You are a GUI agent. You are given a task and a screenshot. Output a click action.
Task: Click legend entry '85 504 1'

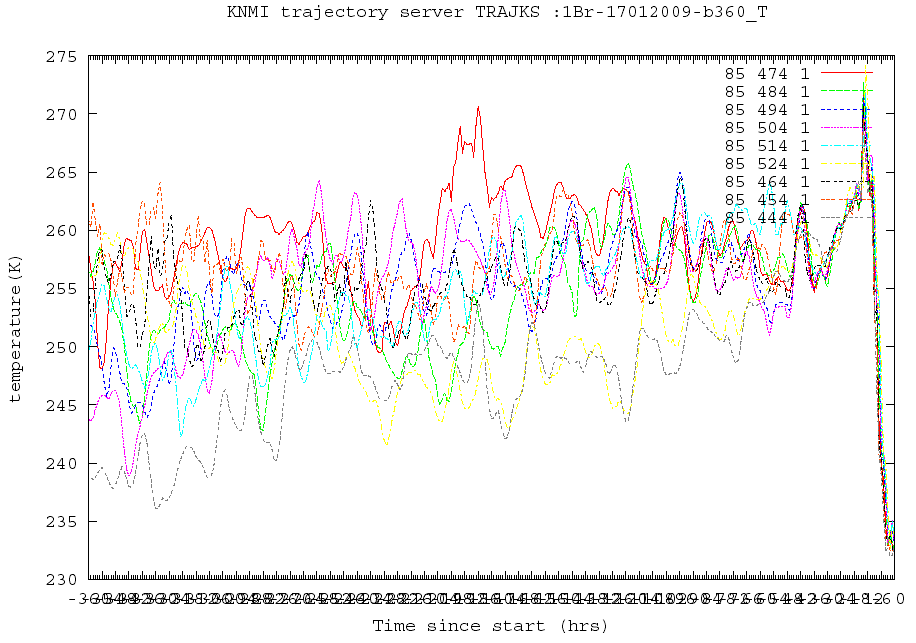click(768, 128)
